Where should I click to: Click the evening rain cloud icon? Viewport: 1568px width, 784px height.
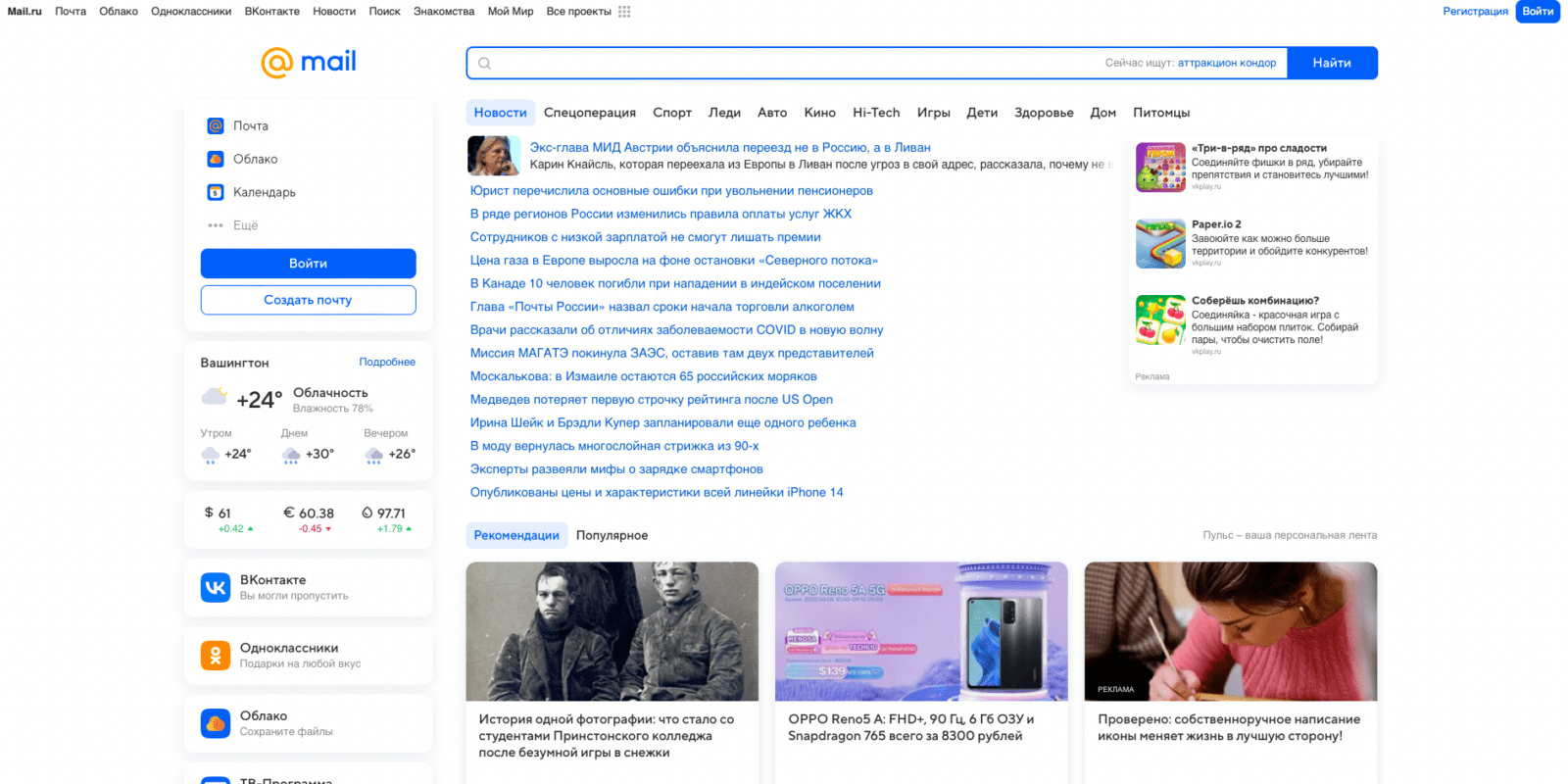[x=373, y=455]
